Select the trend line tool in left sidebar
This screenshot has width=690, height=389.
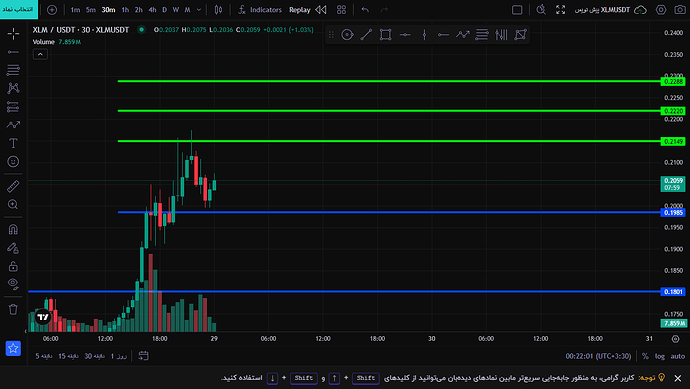[13, 52]
